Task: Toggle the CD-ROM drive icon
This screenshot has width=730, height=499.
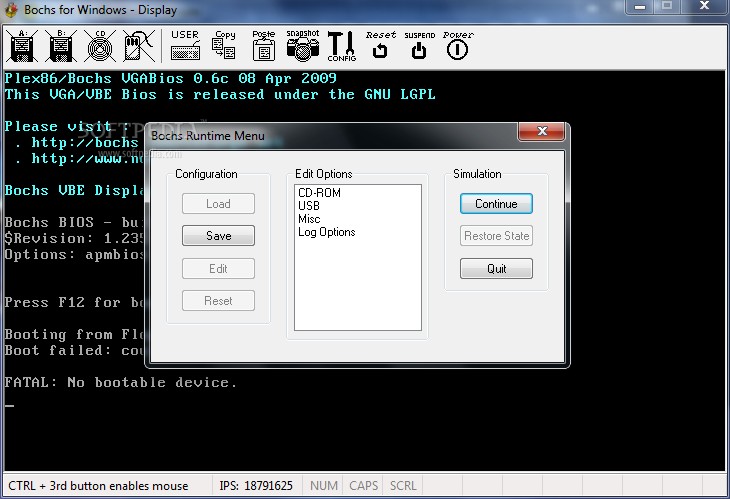Action: [x=100, y=46]
